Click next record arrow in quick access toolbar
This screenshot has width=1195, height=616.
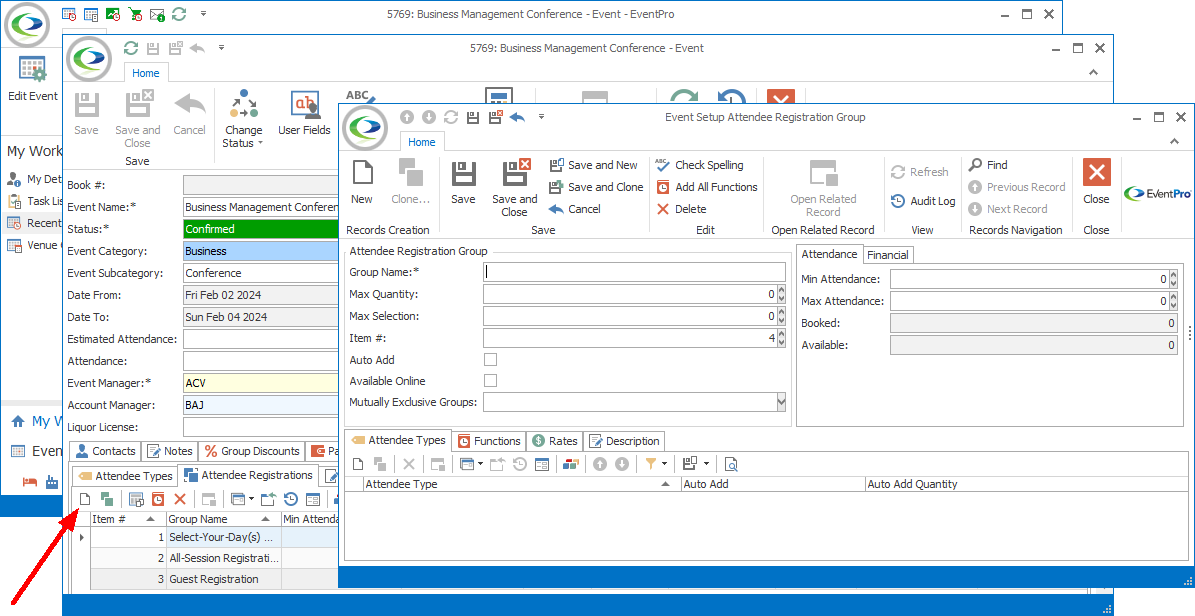point(429,117)
